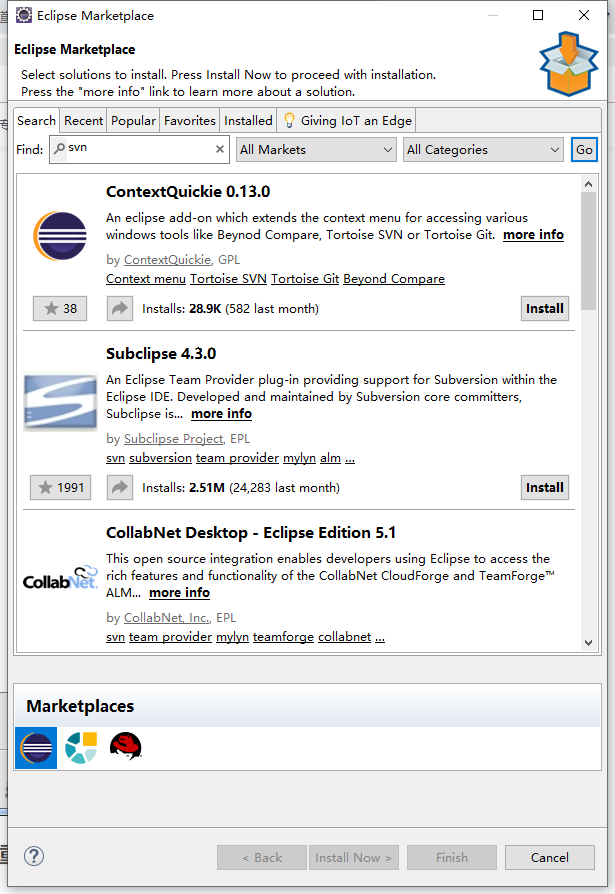Image resolution: width=615 pixels, height=894 pixels.
Task: Open the All Categories dropdown
Action: [483, 149]
